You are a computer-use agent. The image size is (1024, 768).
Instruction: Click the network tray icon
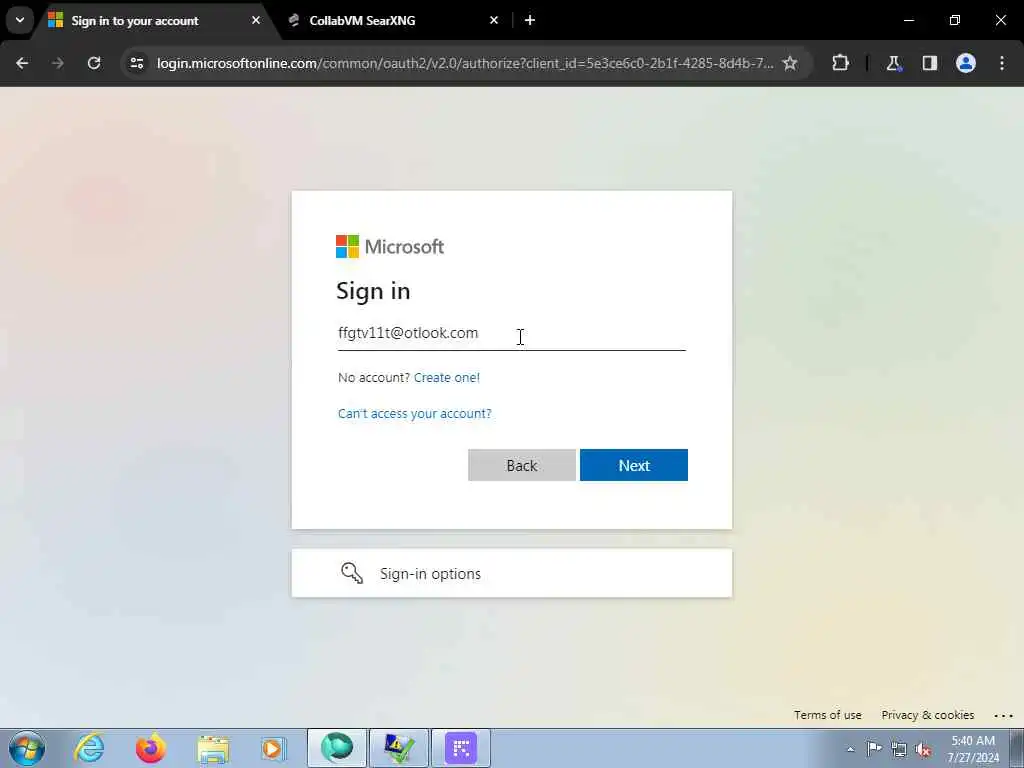click(899, 749)
